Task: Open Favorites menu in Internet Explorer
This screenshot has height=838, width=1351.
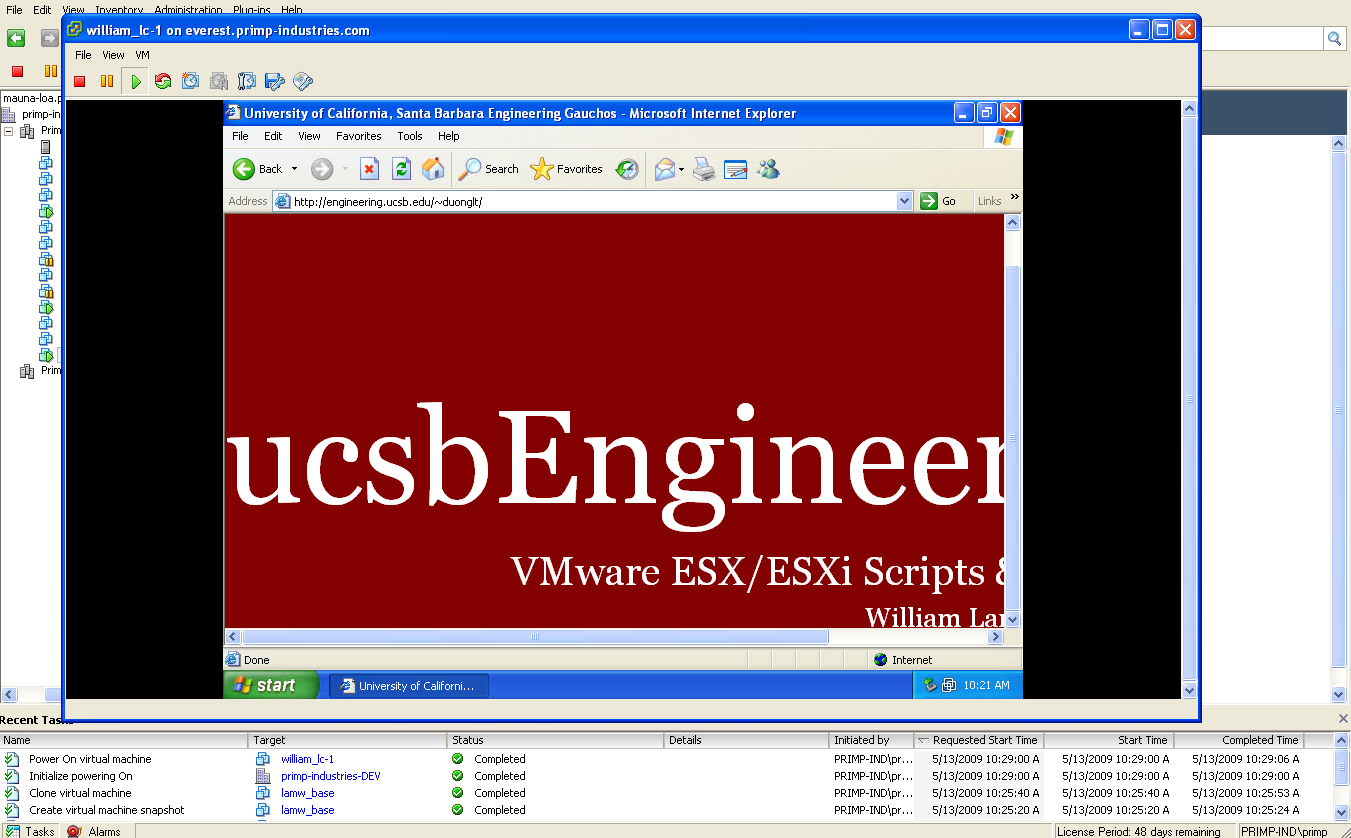Action: tap(358, 136)
